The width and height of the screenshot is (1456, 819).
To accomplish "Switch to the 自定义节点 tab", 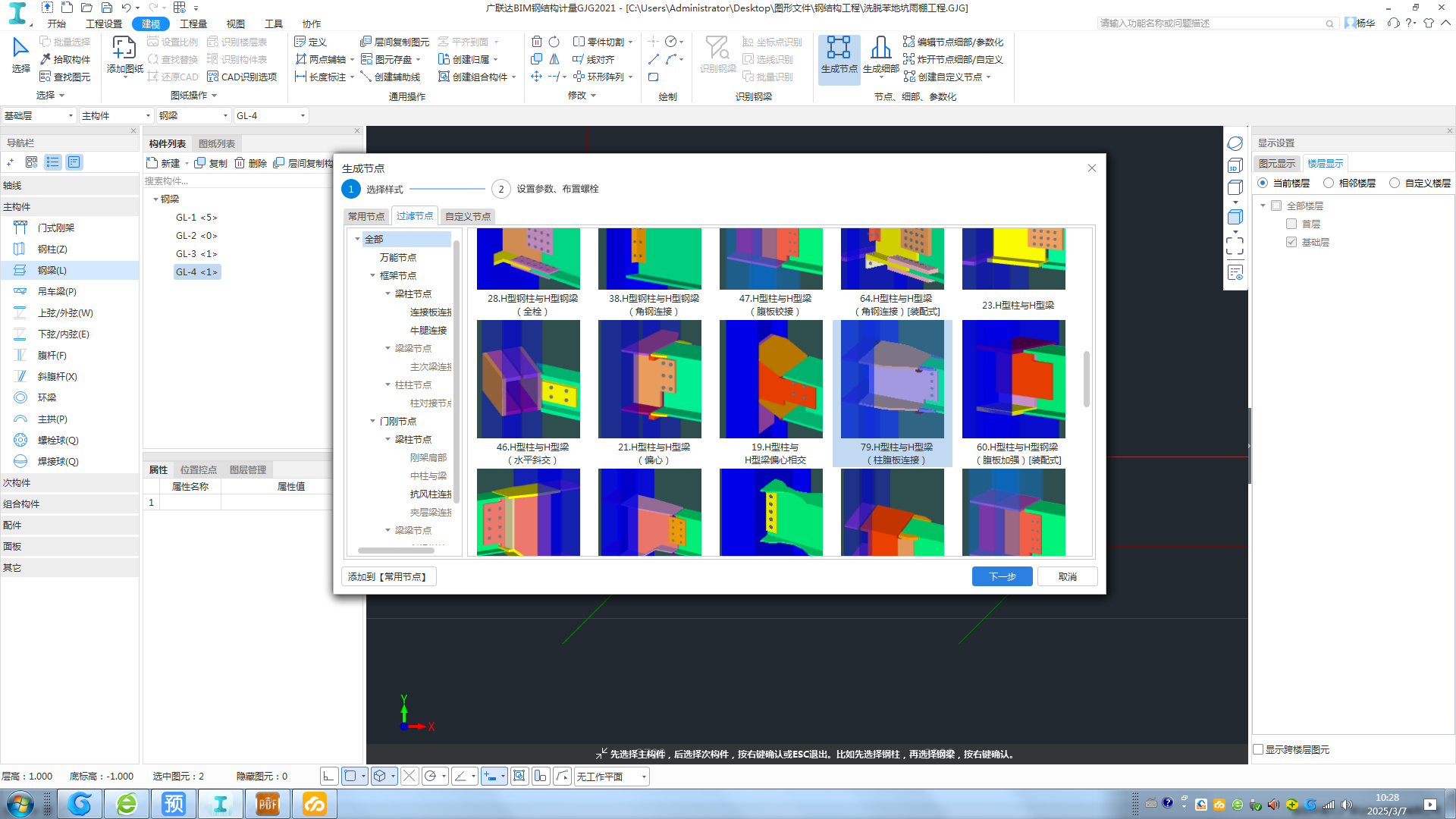I will click(x=468, y=216).
